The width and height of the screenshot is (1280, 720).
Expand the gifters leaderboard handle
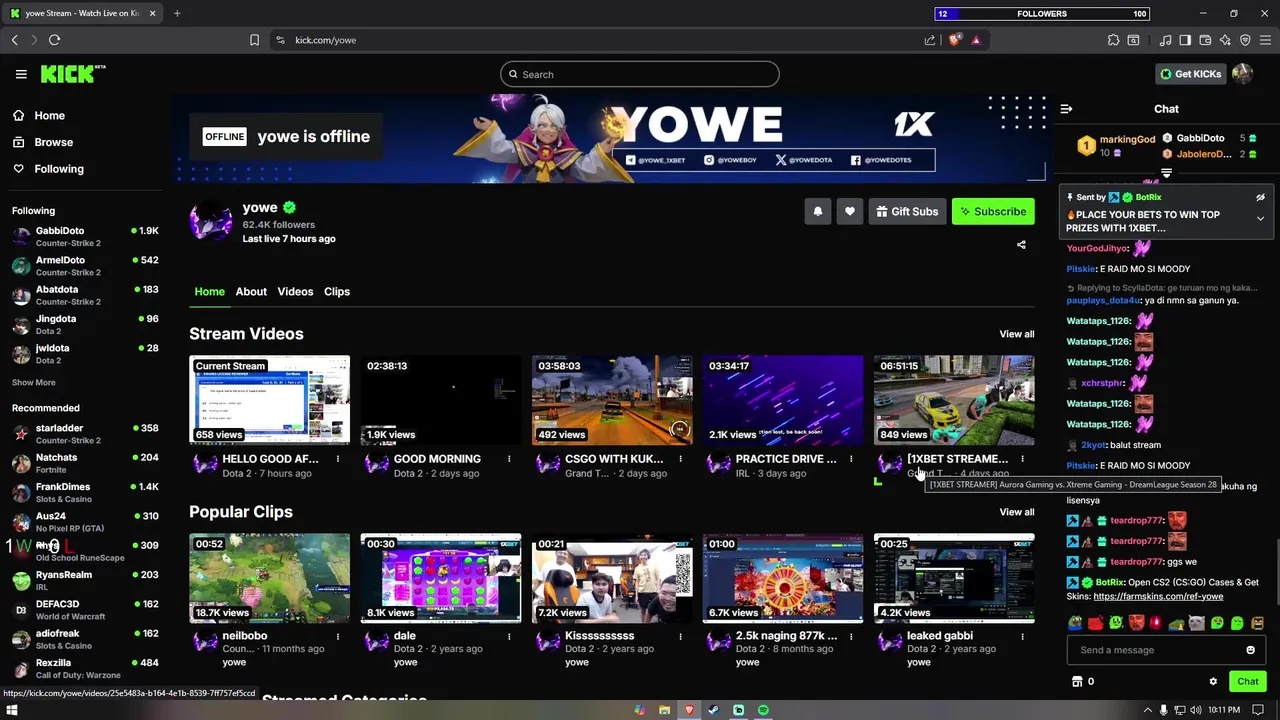[1166, 173]
